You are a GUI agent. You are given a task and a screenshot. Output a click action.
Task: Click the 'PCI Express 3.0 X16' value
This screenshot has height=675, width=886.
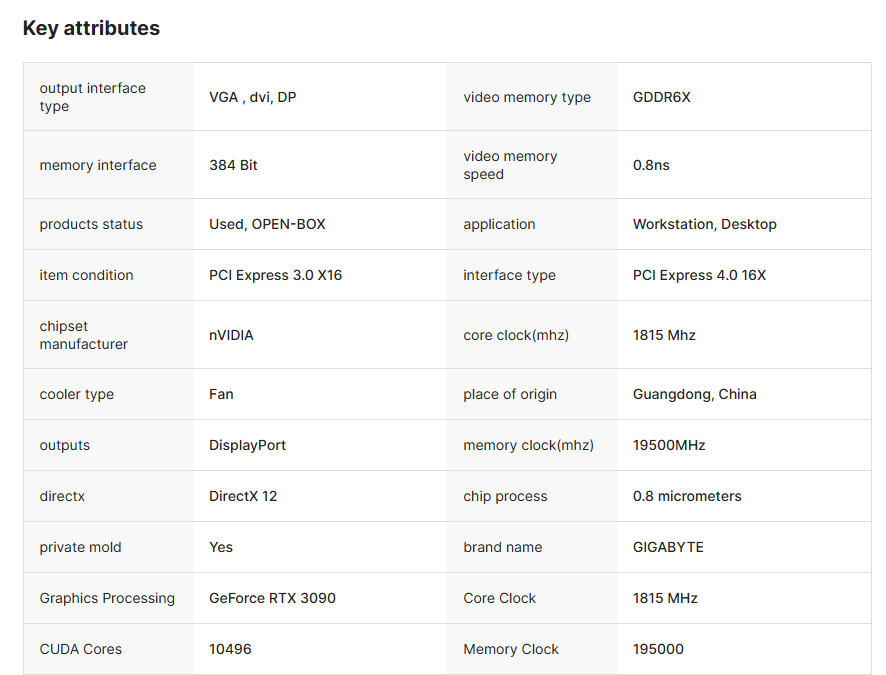[276, 275]
